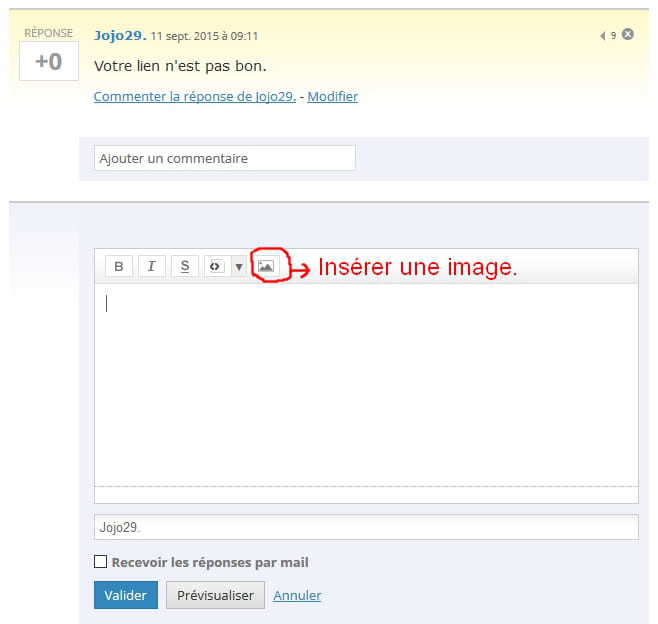
Task: Cancel the reply via Annuler link
Action: 297,595
